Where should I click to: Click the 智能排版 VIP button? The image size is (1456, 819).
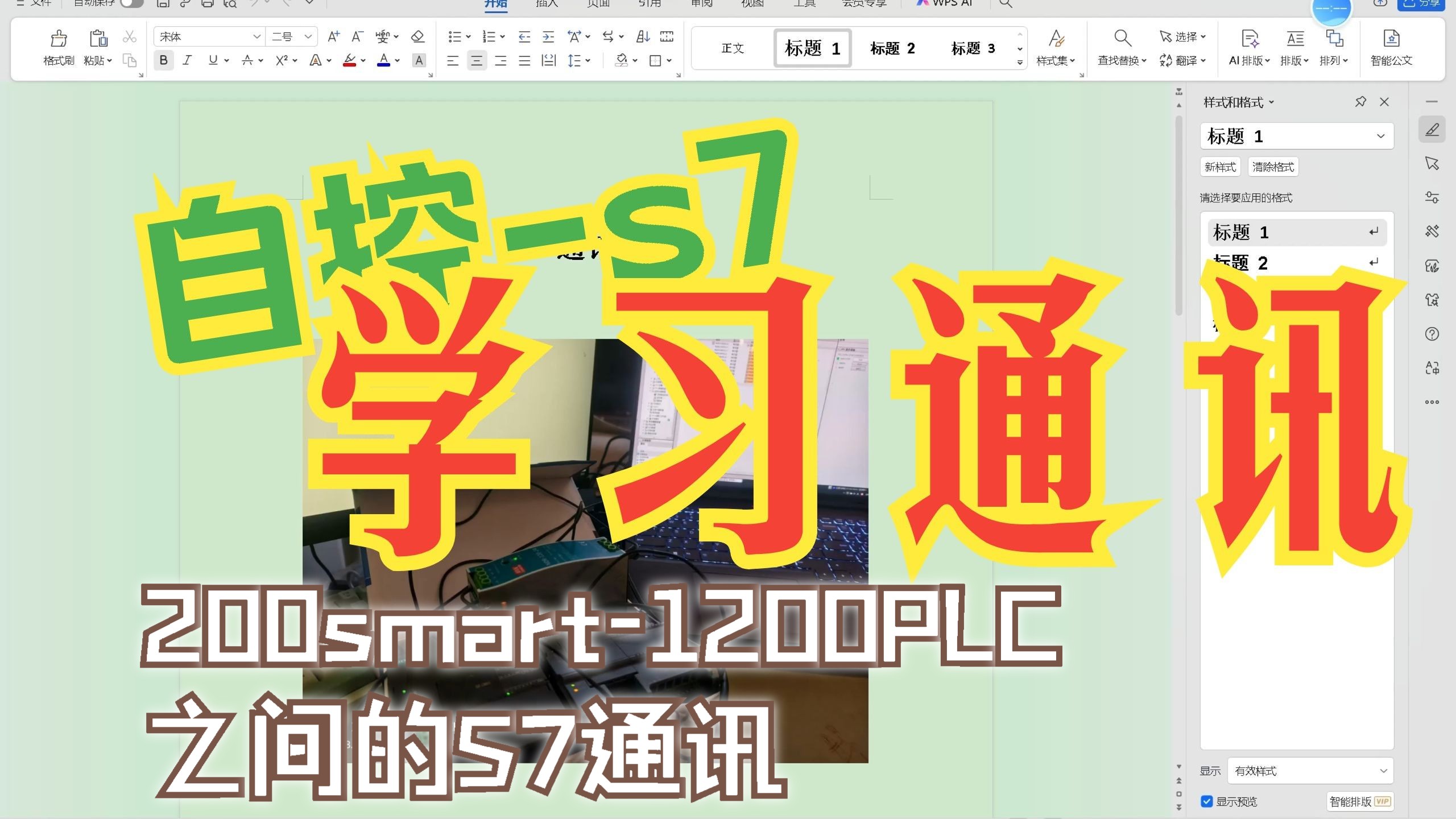point(1360,801)
